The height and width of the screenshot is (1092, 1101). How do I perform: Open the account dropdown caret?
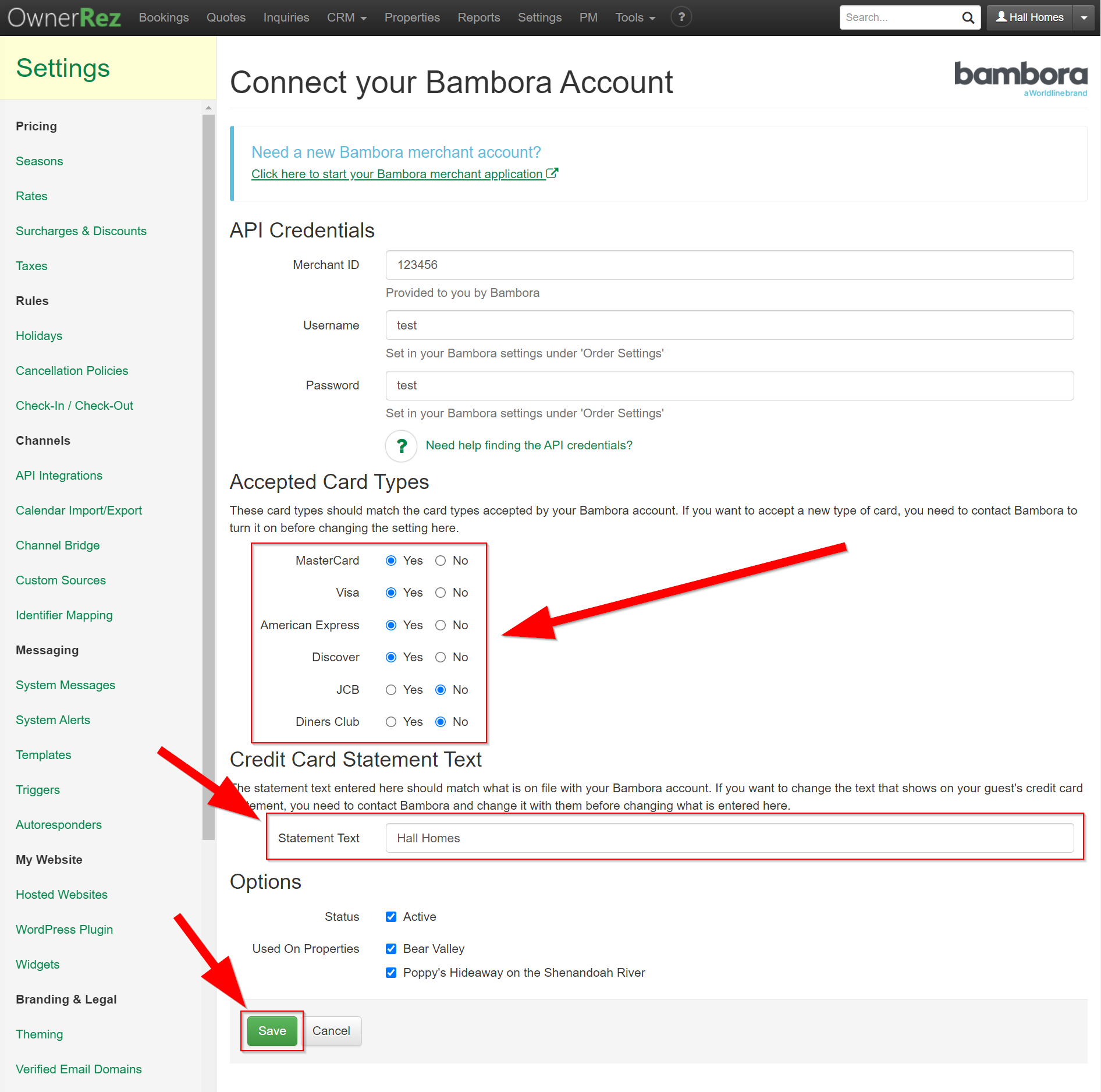[x=1084, y=17]
